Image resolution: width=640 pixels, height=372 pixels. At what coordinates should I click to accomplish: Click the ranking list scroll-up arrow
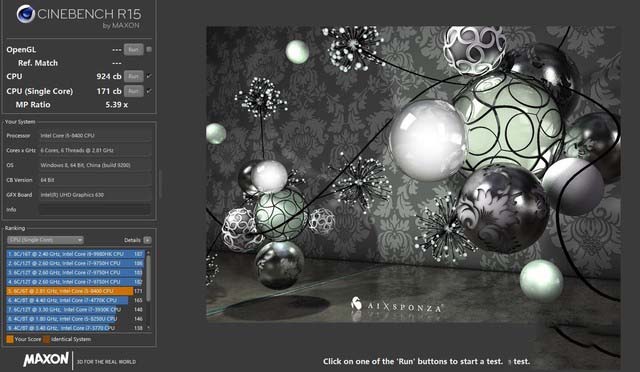pos(148,253)
